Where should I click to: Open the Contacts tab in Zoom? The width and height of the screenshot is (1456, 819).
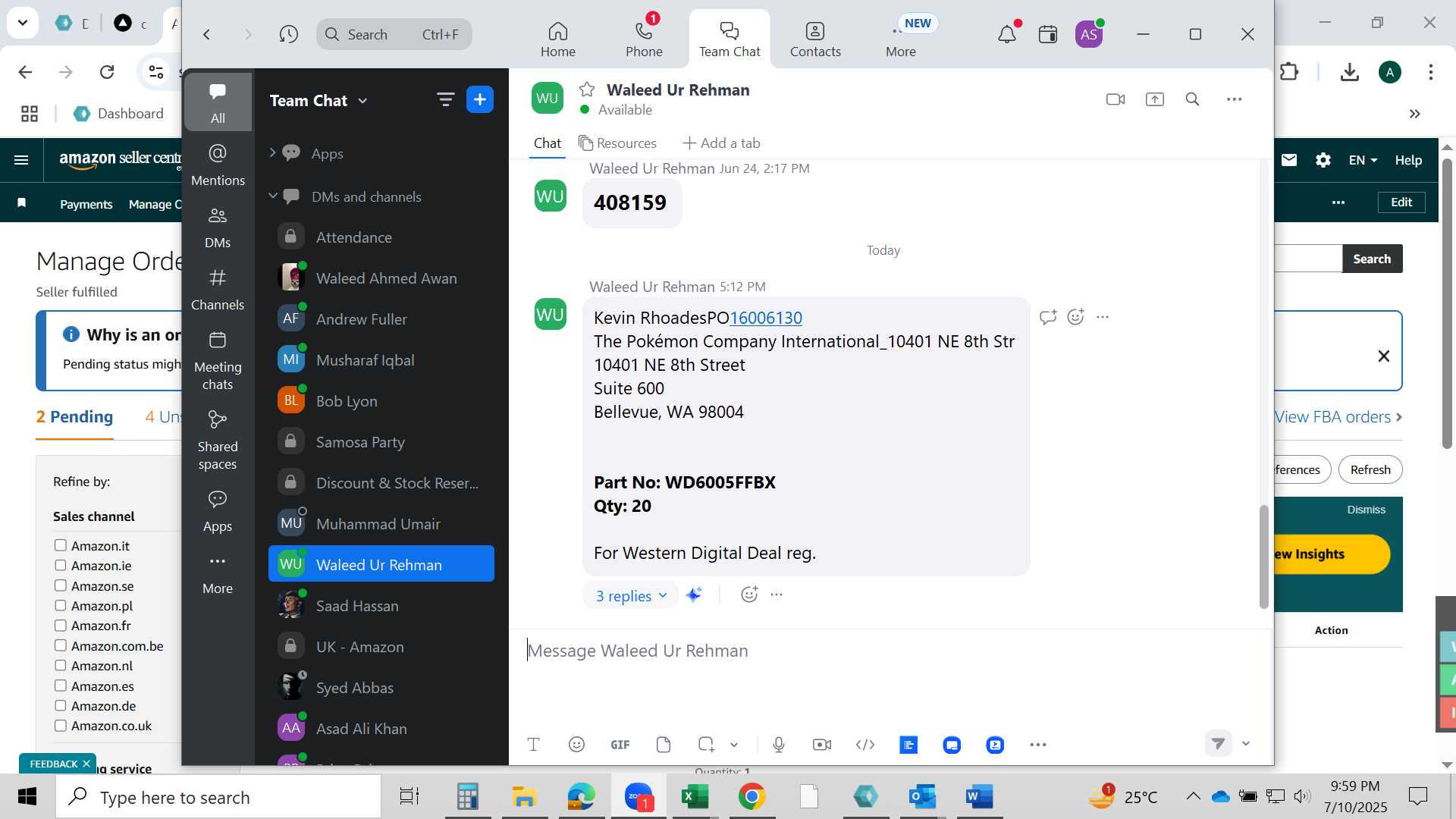815,39
